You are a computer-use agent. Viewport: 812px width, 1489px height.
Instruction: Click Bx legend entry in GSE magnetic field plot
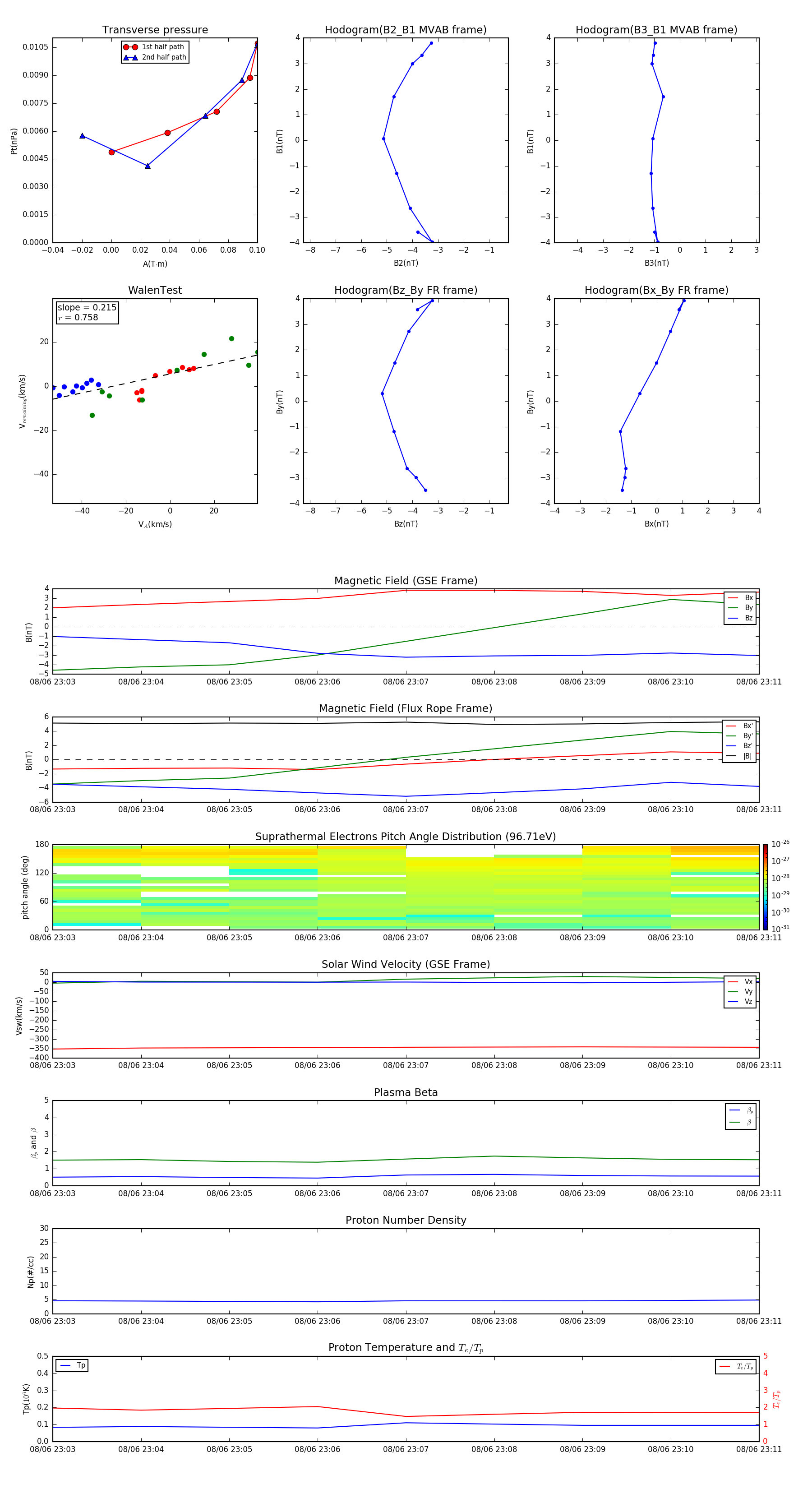pyautogui.click(x=740, y=598)
